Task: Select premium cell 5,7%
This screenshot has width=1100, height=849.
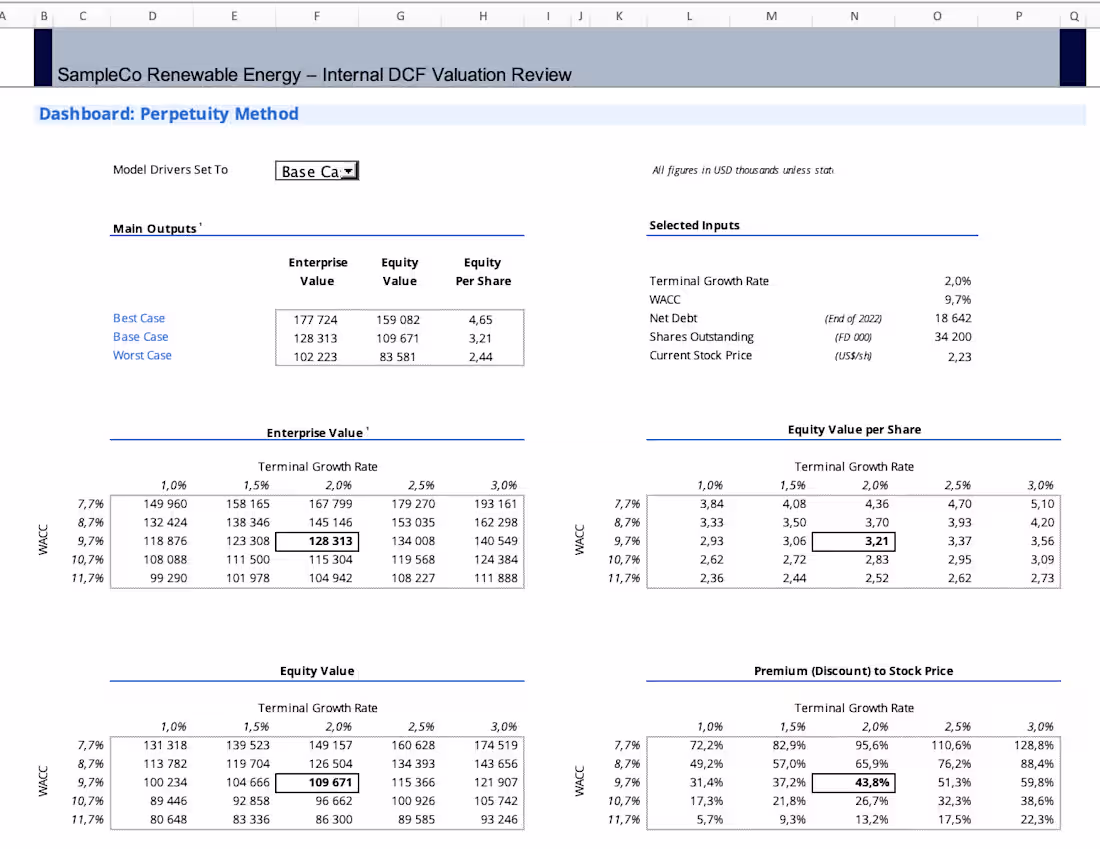Action: click(x=710, y=820)
